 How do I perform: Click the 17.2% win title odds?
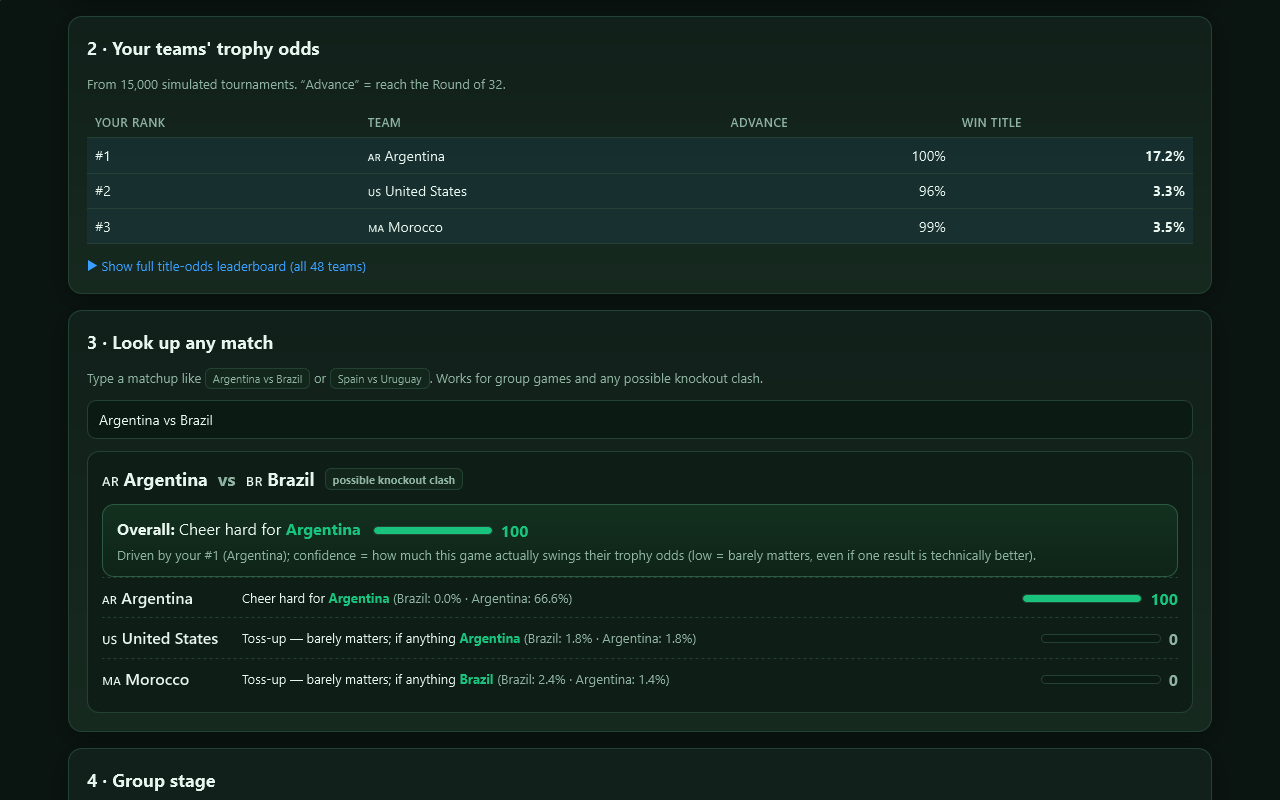(1165, 156)
